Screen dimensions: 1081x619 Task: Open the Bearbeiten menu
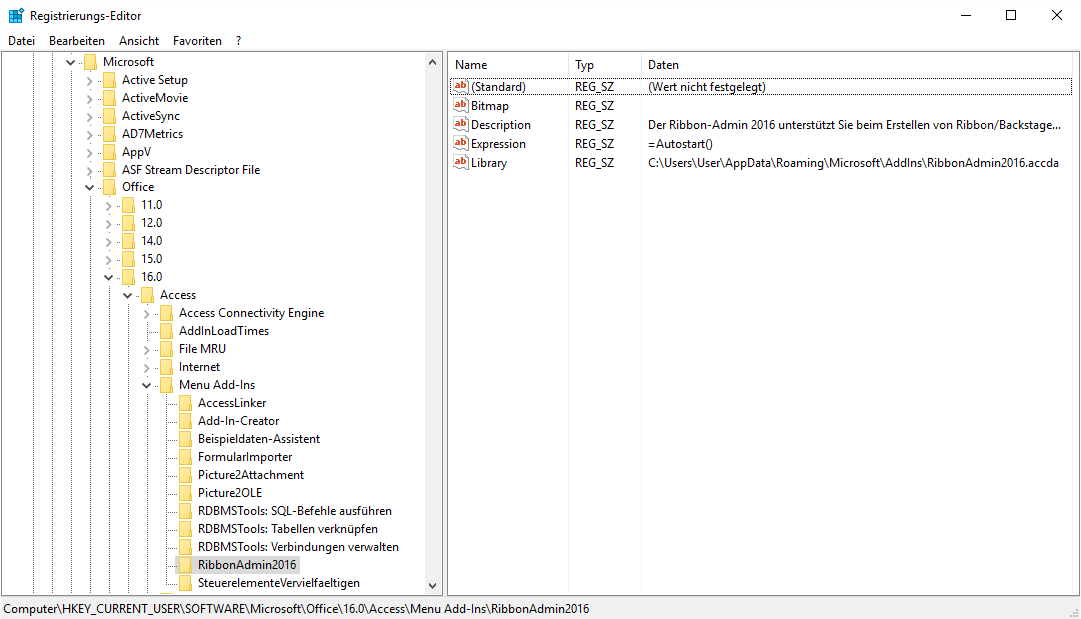pos(77,41)
